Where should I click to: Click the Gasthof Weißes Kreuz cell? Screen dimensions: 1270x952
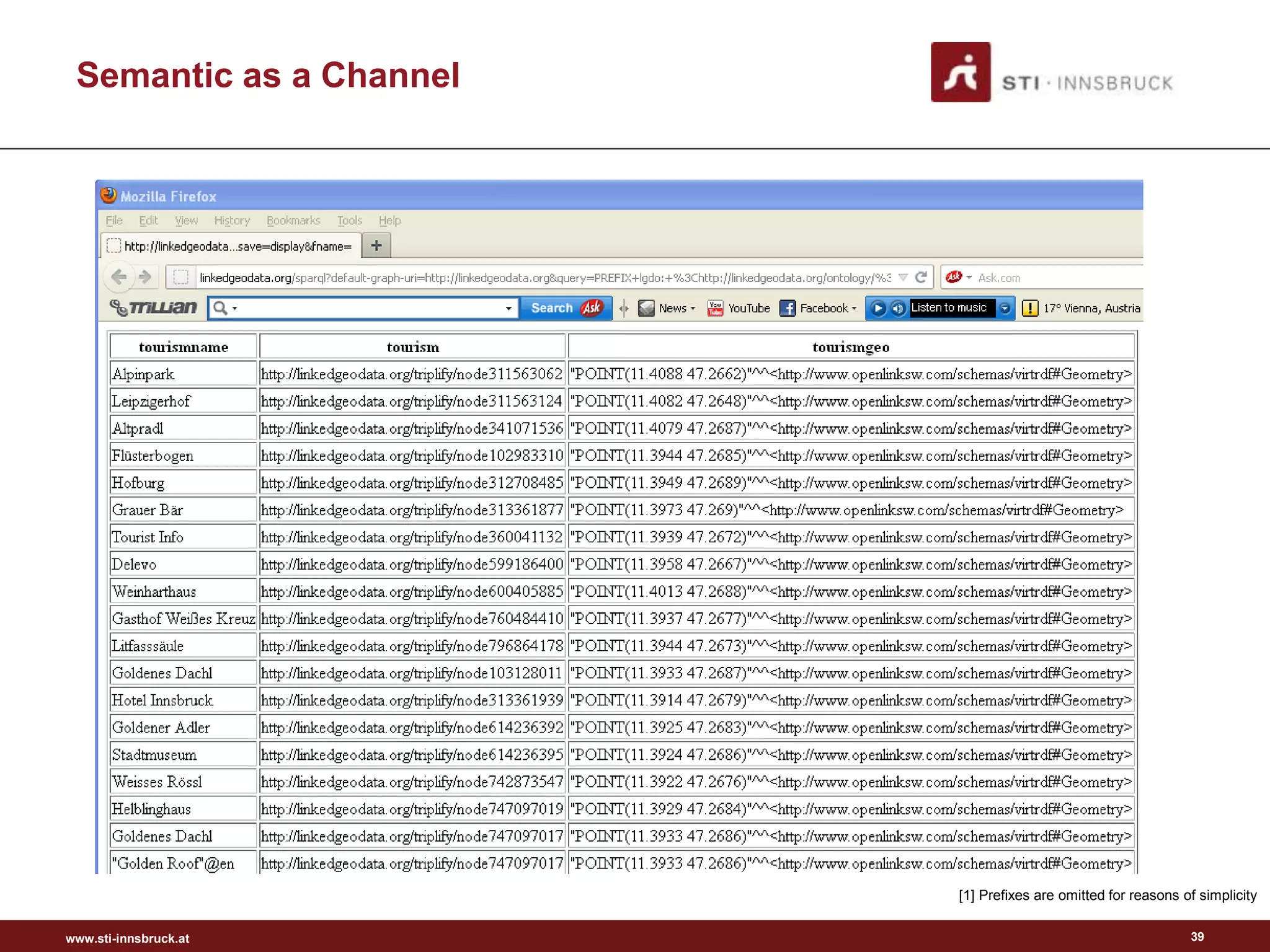point(184,619)
